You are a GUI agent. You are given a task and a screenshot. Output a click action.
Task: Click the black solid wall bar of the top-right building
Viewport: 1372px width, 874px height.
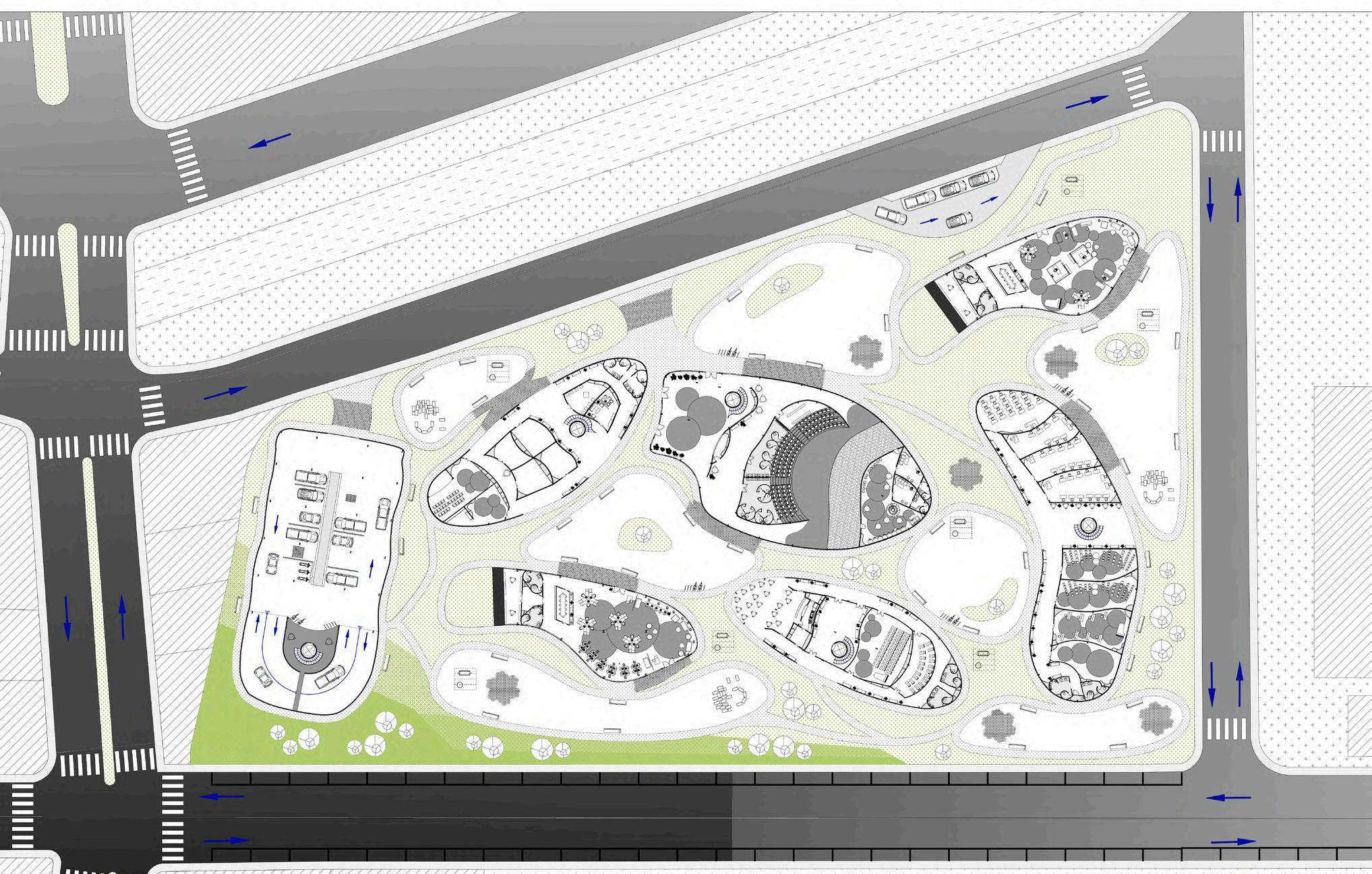[x=944, y=306]
